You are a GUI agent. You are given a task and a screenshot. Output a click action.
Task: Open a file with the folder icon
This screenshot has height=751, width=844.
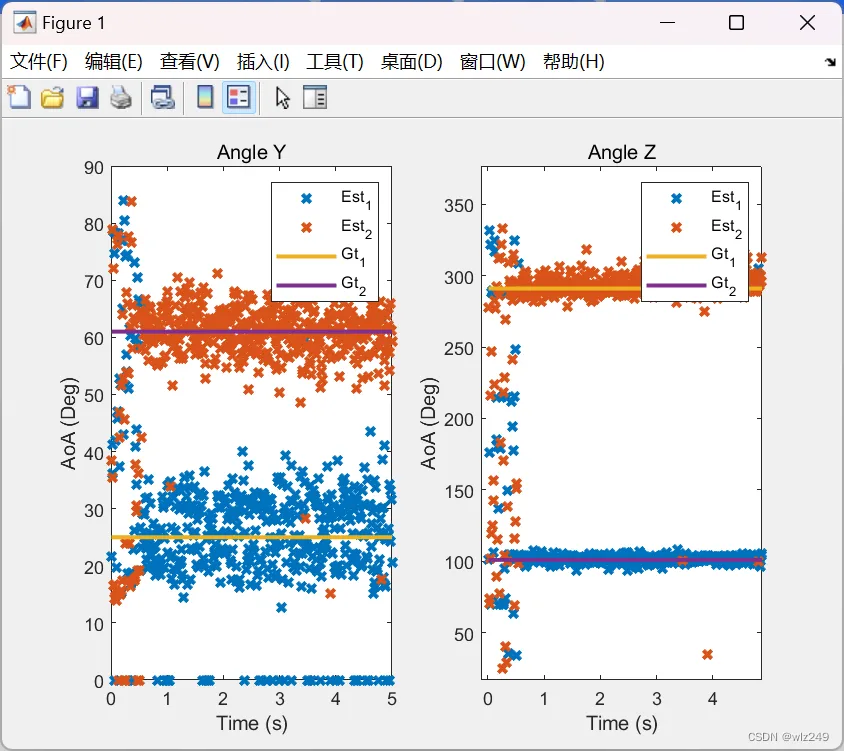tap(53, 98)
